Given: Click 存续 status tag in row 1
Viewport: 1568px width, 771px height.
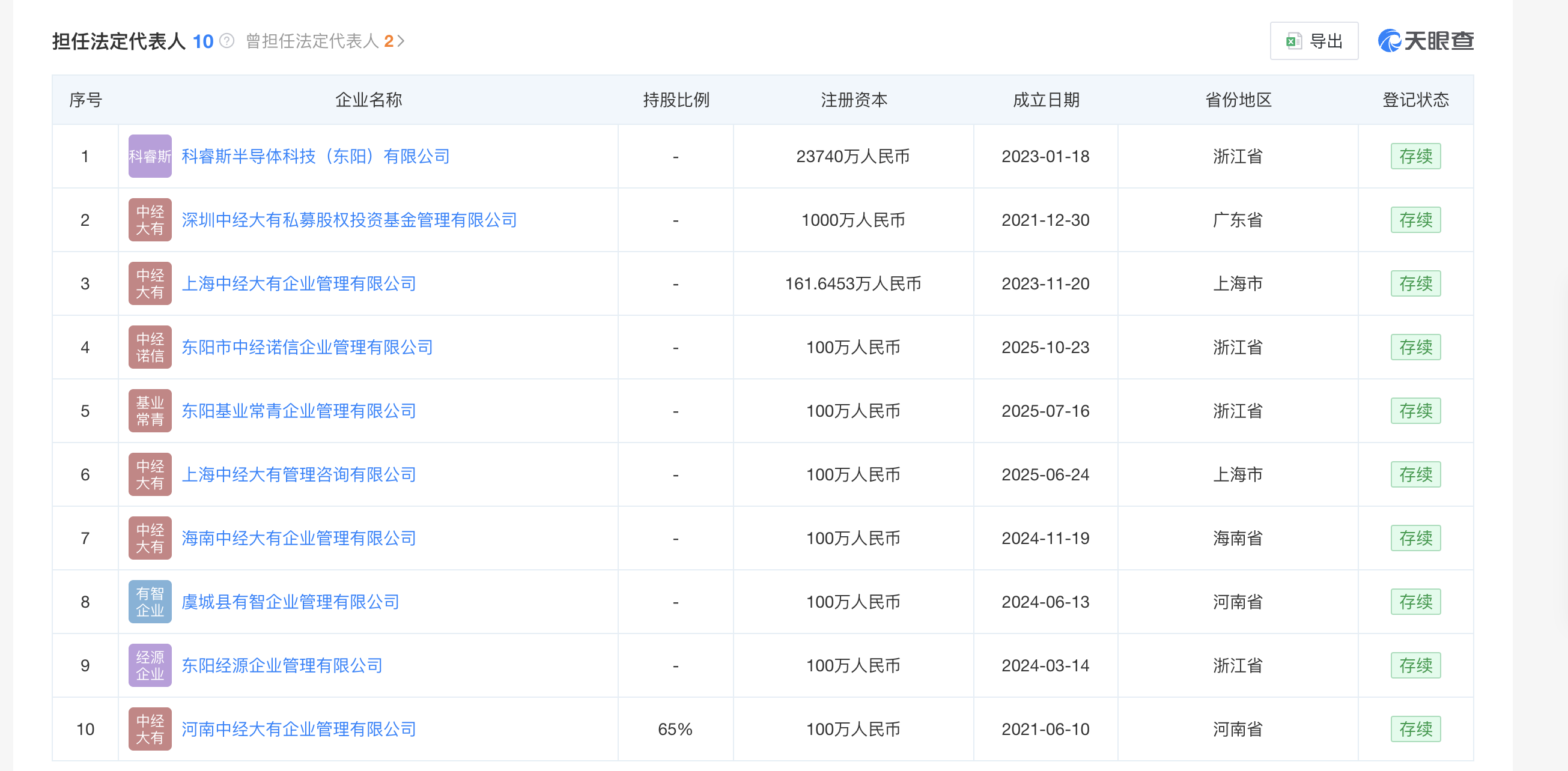Looking at the screenshot, I should (1415, 156).
